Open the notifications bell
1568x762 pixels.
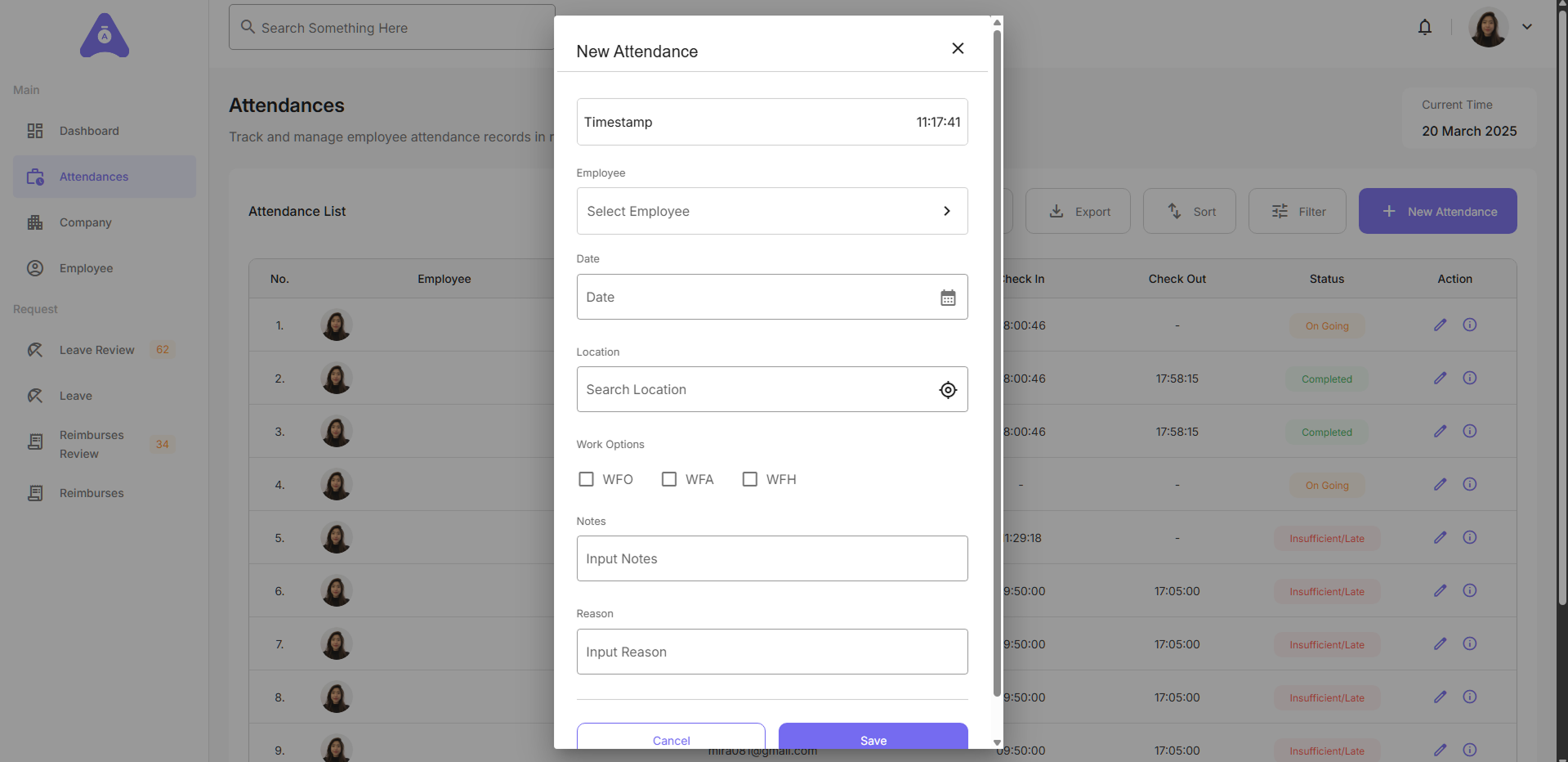click(x=1425, y=27)
